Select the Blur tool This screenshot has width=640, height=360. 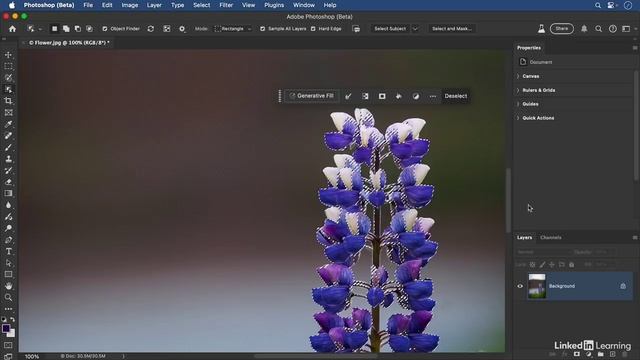(x=9, y=205)
